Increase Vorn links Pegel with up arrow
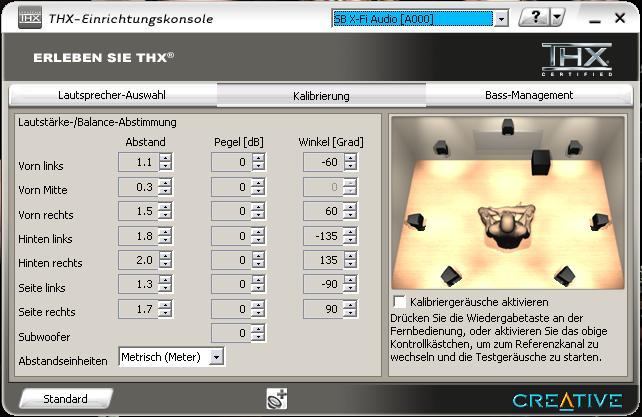The width and height of the screenshot is (642, 417). (x=258, y=158)
